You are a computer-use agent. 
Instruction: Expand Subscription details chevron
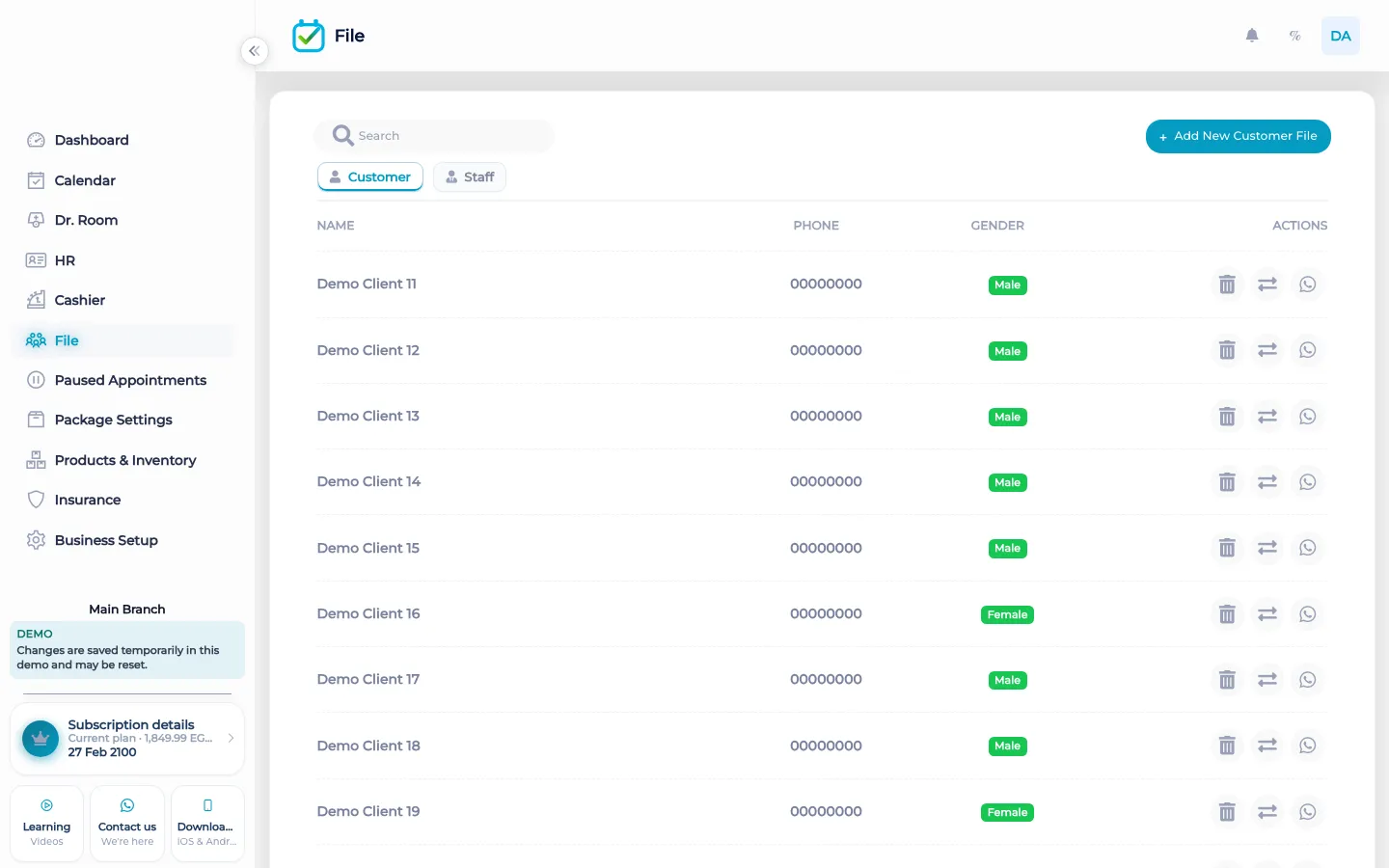point(231,738)
